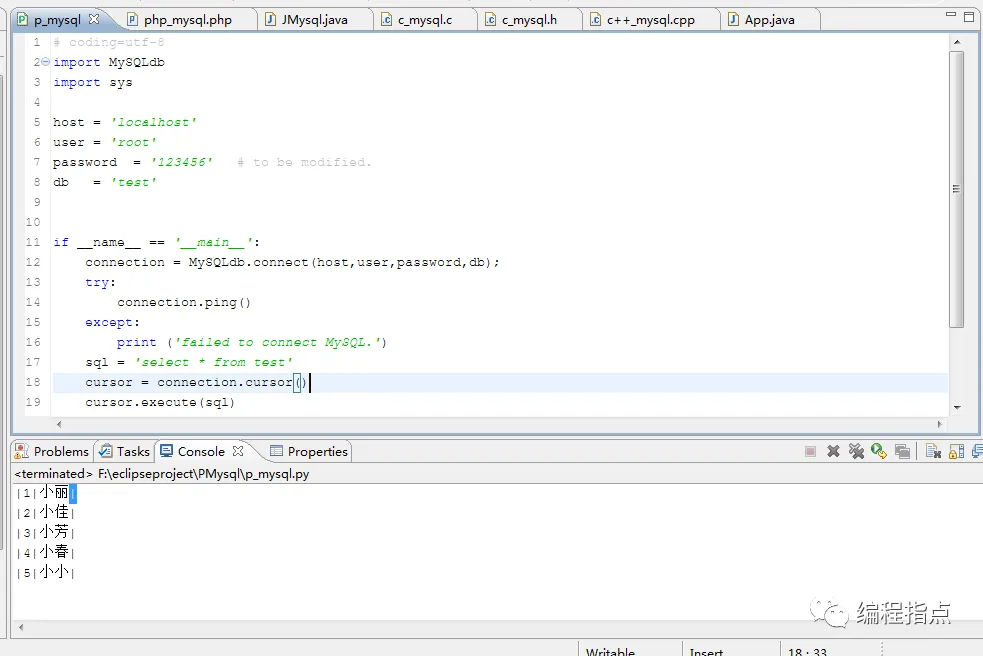This screenshot has width=983, height=656.
Task: Show the Problems view
Action: pos(53,452)
